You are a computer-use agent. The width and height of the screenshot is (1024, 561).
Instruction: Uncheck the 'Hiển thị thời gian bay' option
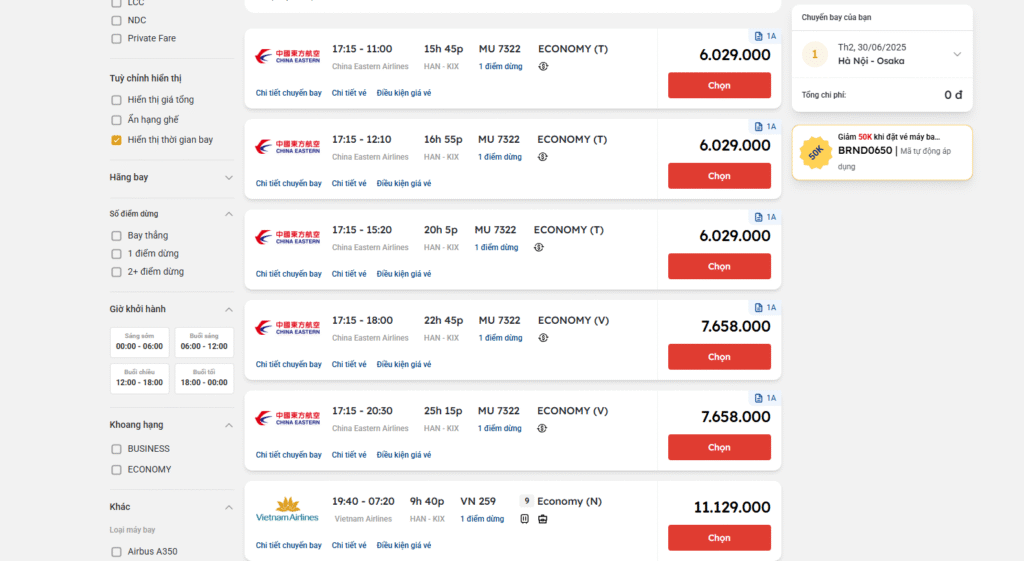(117, 140)
